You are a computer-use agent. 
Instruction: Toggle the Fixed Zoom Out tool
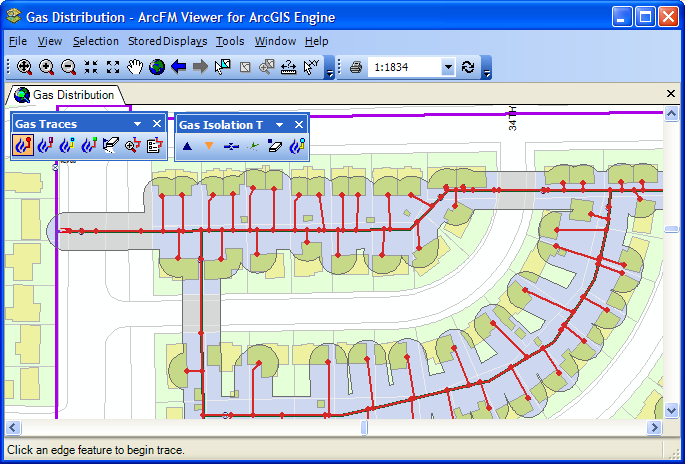[x=113, y=67]
